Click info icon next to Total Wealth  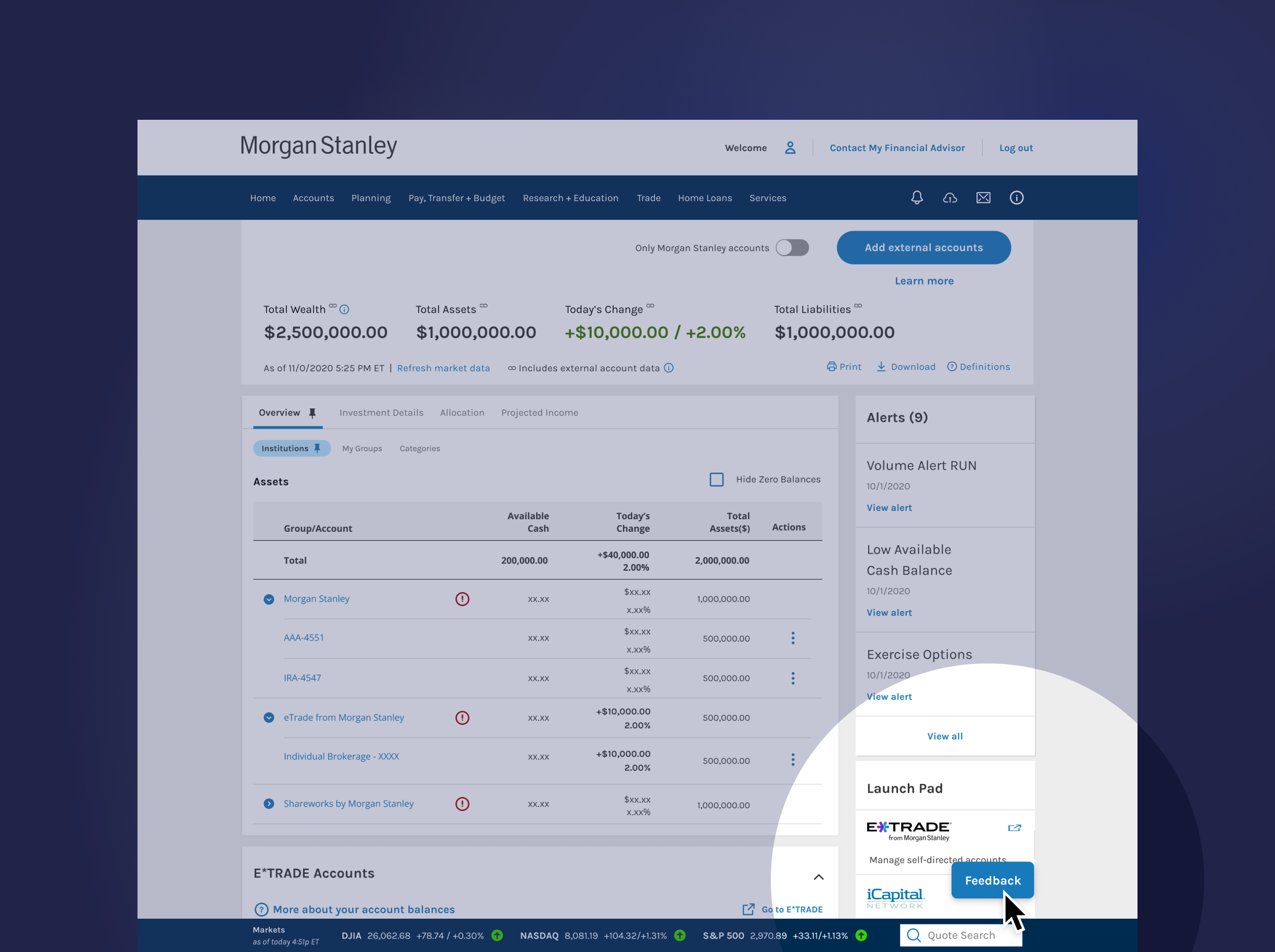(344, 309)
